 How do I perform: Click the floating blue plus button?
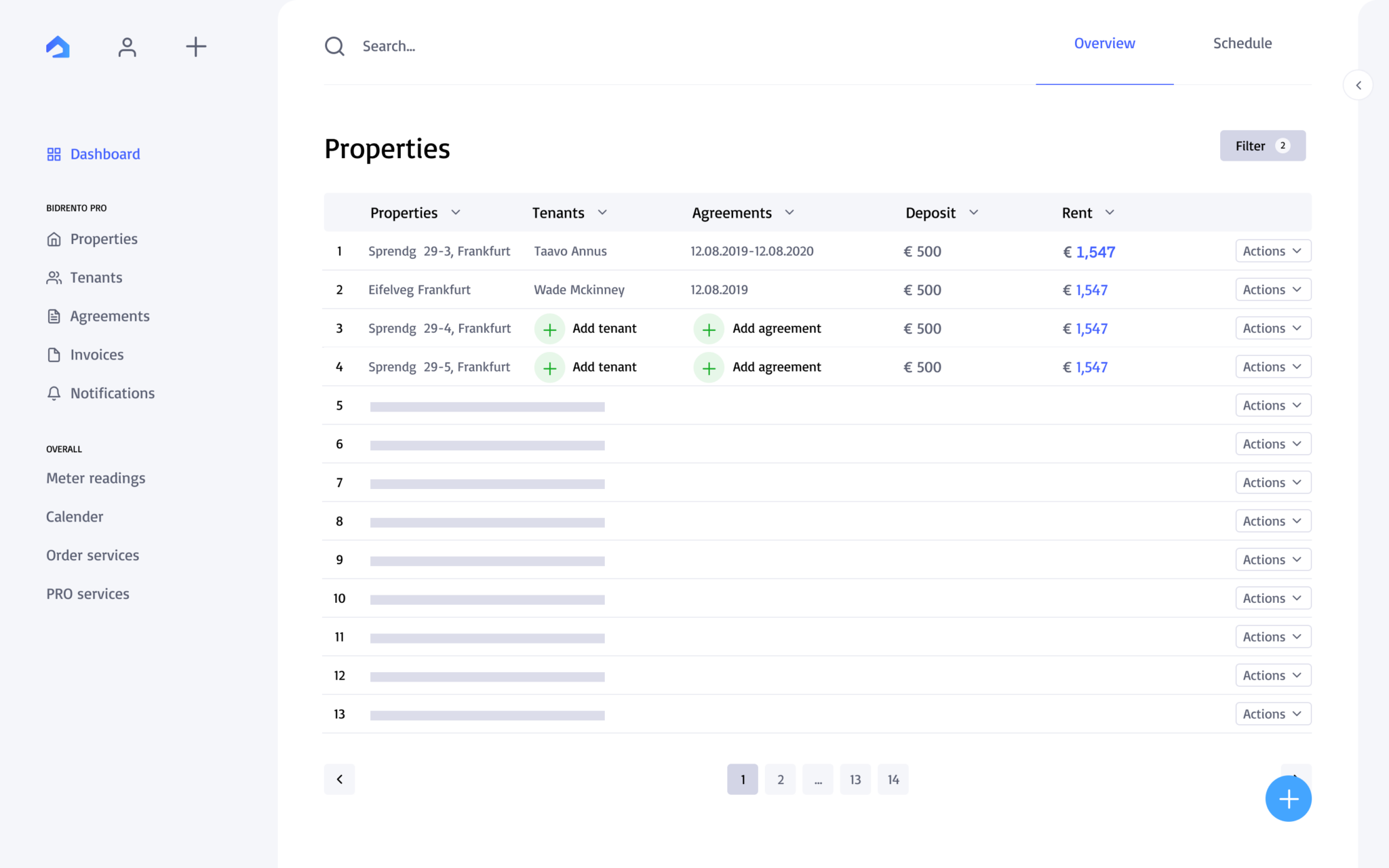(x=1288, y=798)
